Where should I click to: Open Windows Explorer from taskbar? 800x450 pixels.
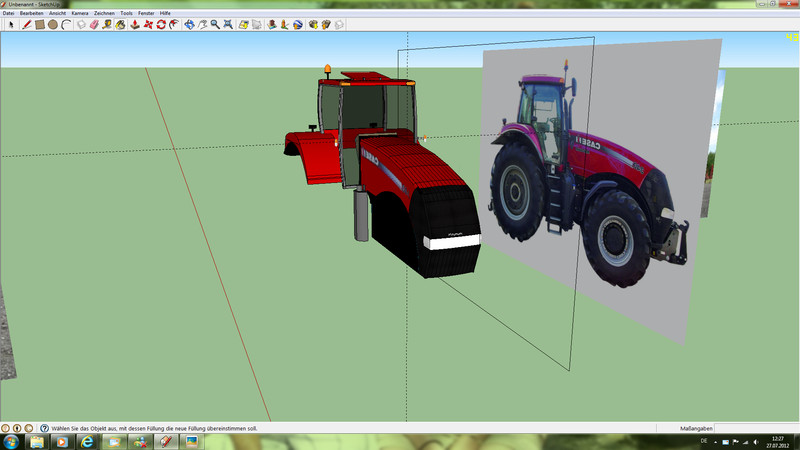37,442
